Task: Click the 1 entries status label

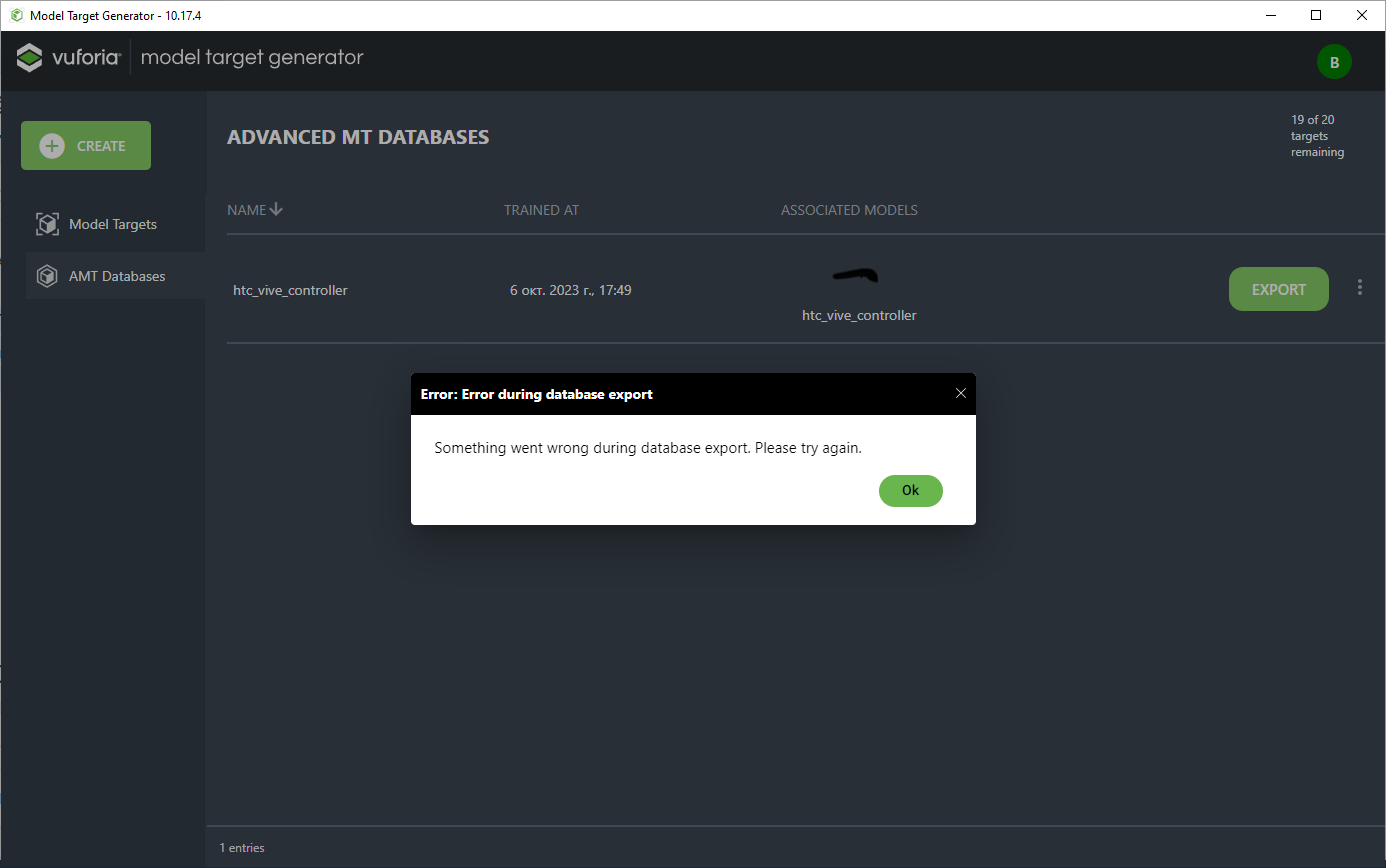Action: 241,847
